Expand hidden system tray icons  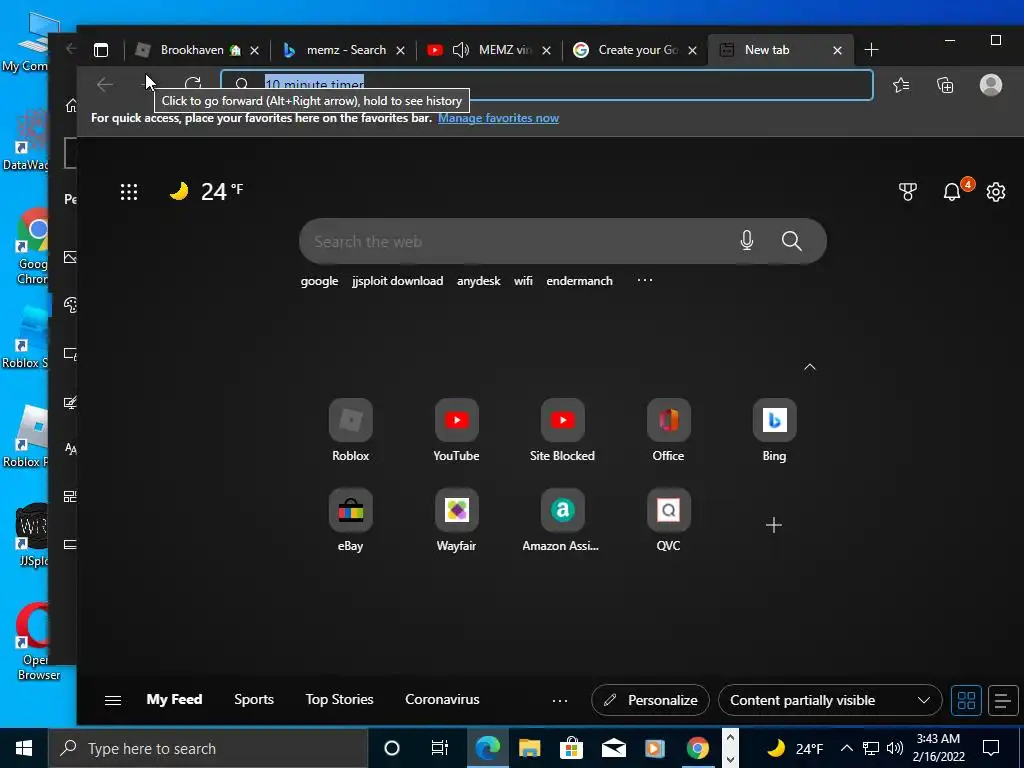coord(846,748)
